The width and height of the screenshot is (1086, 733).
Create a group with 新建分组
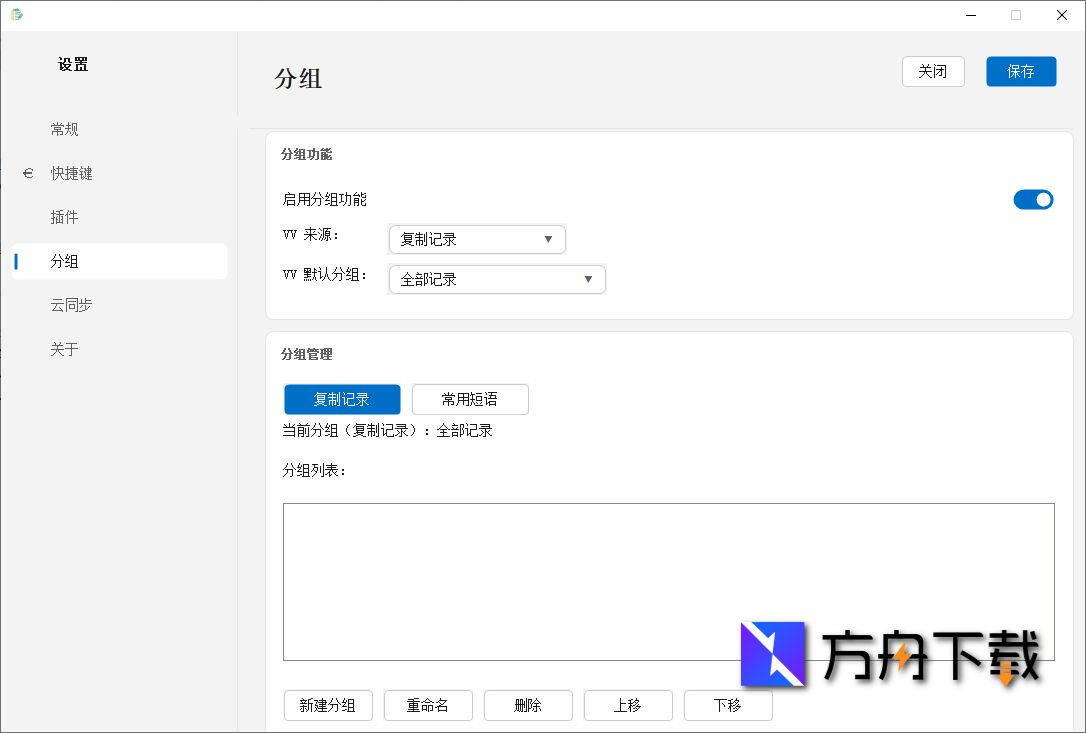(x=328, y=705)
